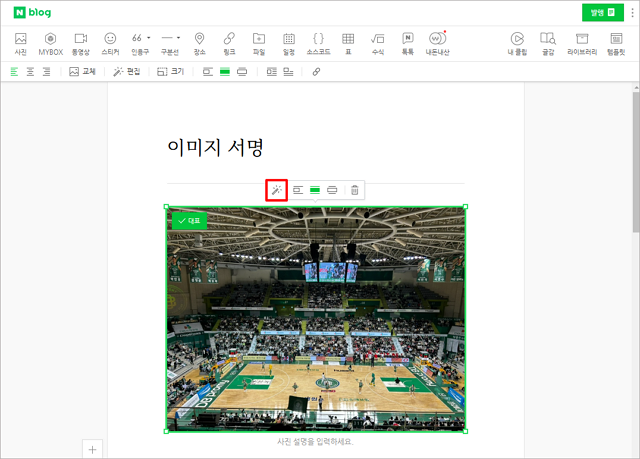Expand the 인용구 quote style dropdown
640x459 pixels.
point(149,38)
